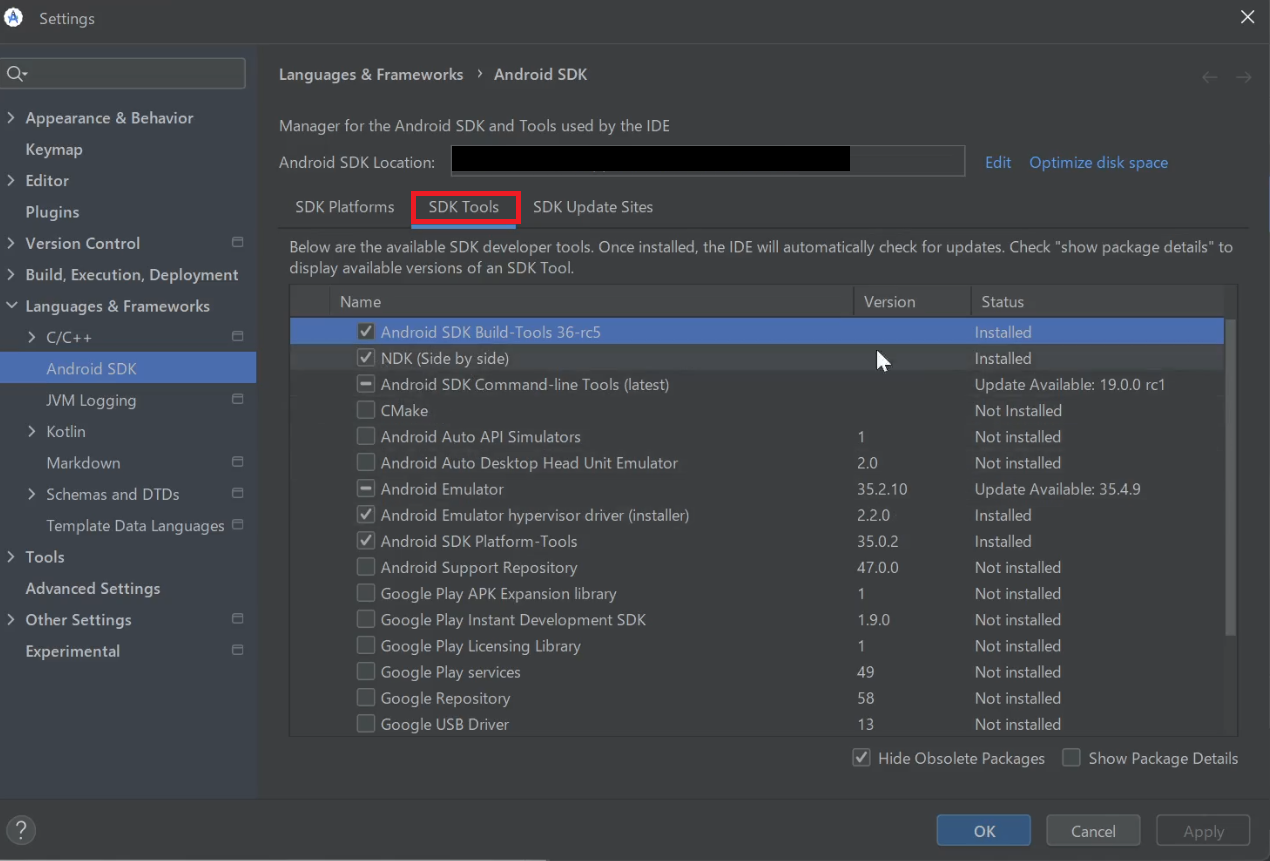Click the Edit SDK location link

(998, 162)
